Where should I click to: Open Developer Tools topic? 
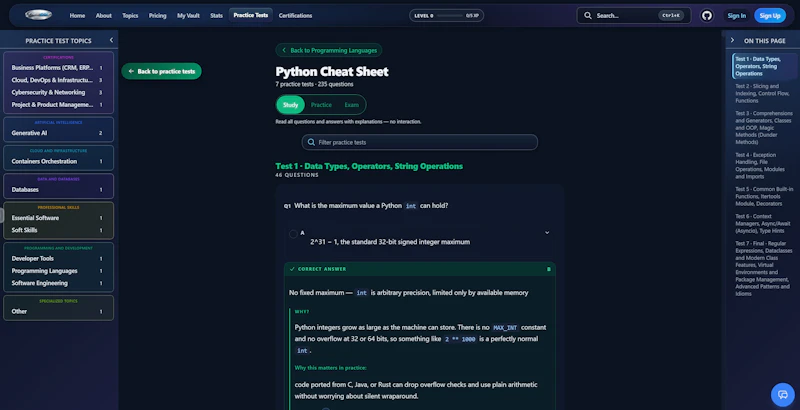pyautogui.click(x=58, y=259)
